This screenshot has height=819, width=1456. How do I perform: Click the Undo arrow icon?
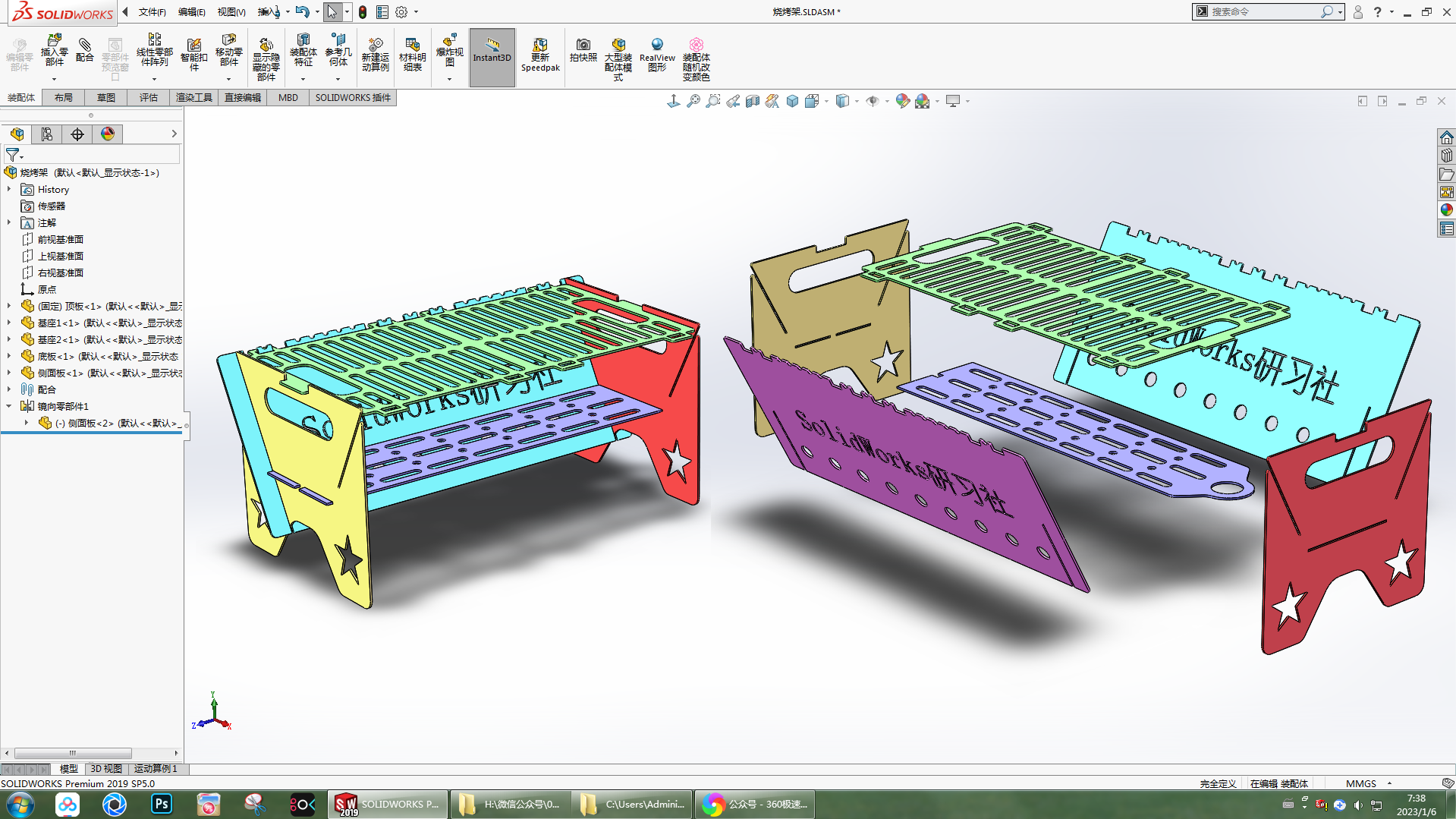click(x=302, y=11)
